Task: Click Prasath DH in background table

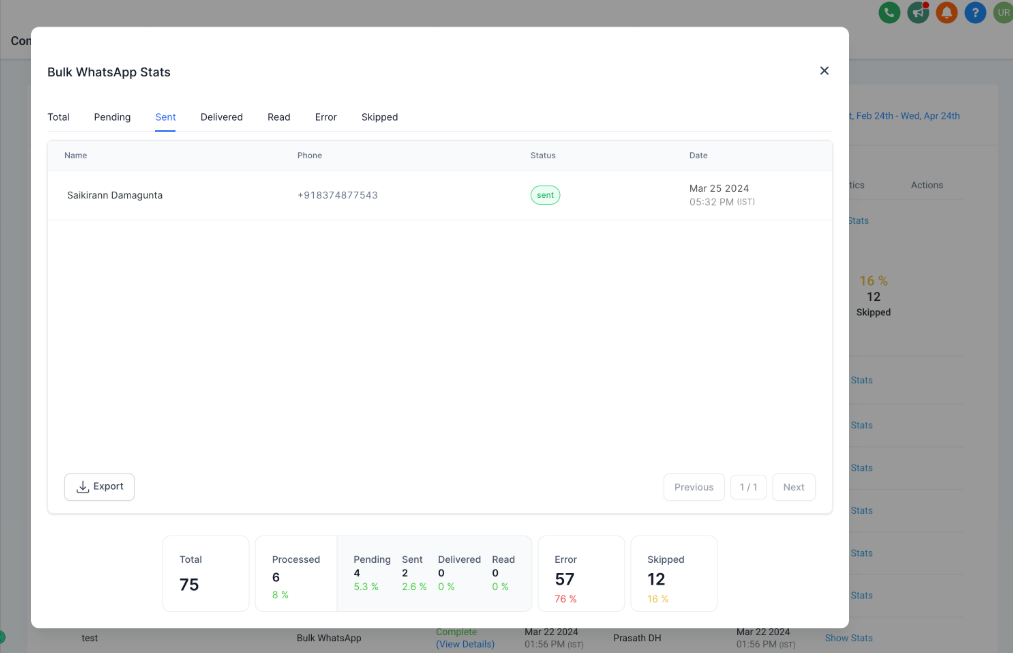Action: point(637,638)
